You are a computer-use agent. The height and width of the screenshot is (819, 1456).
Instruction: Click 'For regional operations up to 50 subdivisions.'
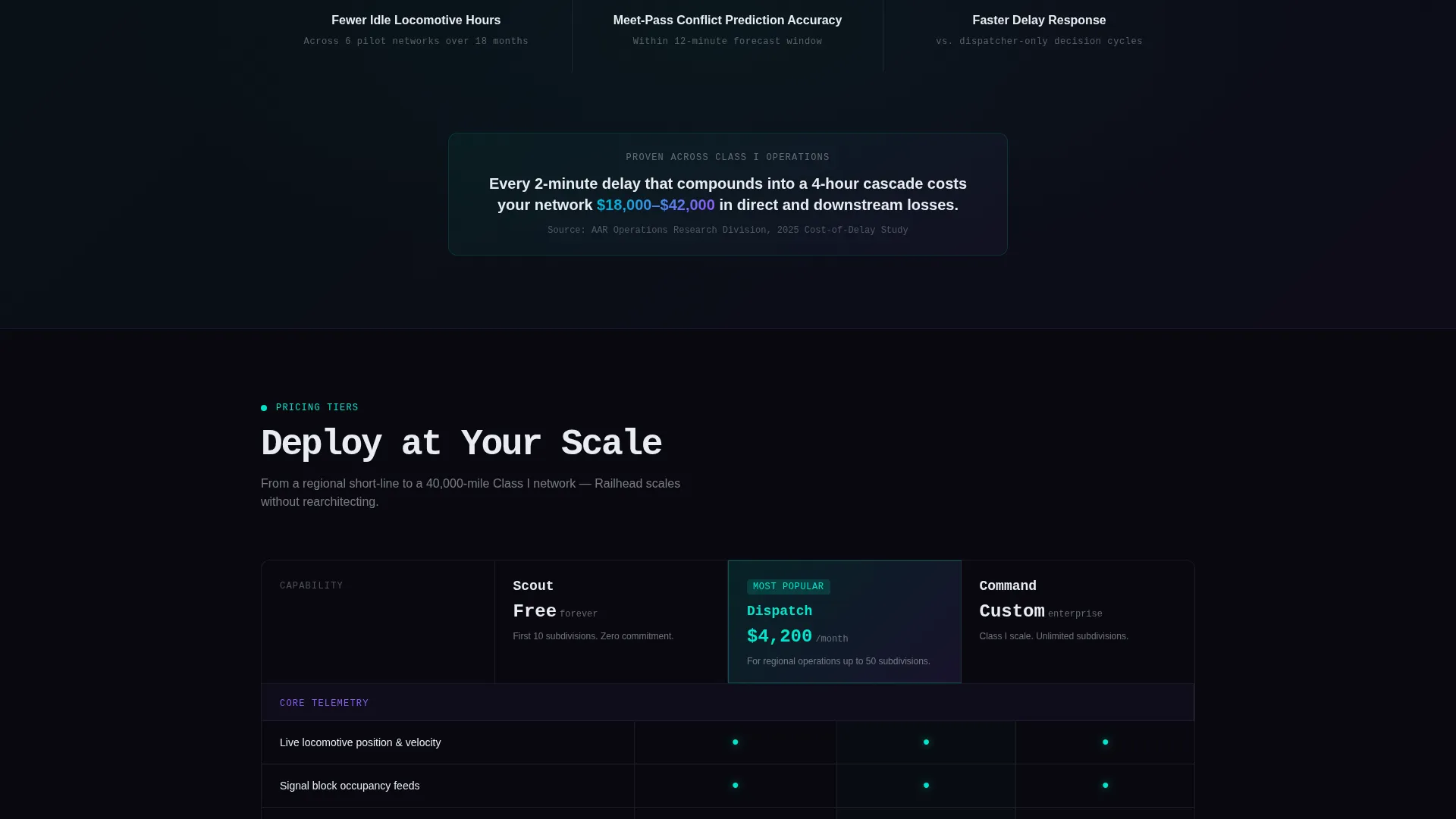(x=838, y=661)
